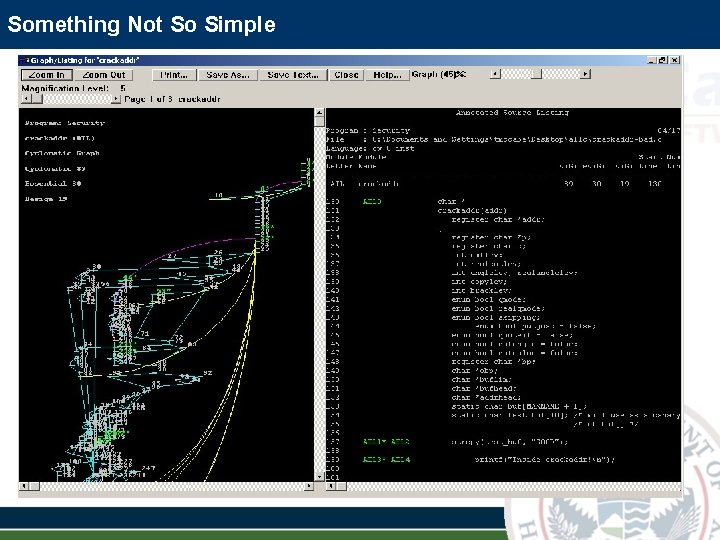Close window using title bar X
Viewport: 720px width, 540px height.
click(x=675, y=60)
